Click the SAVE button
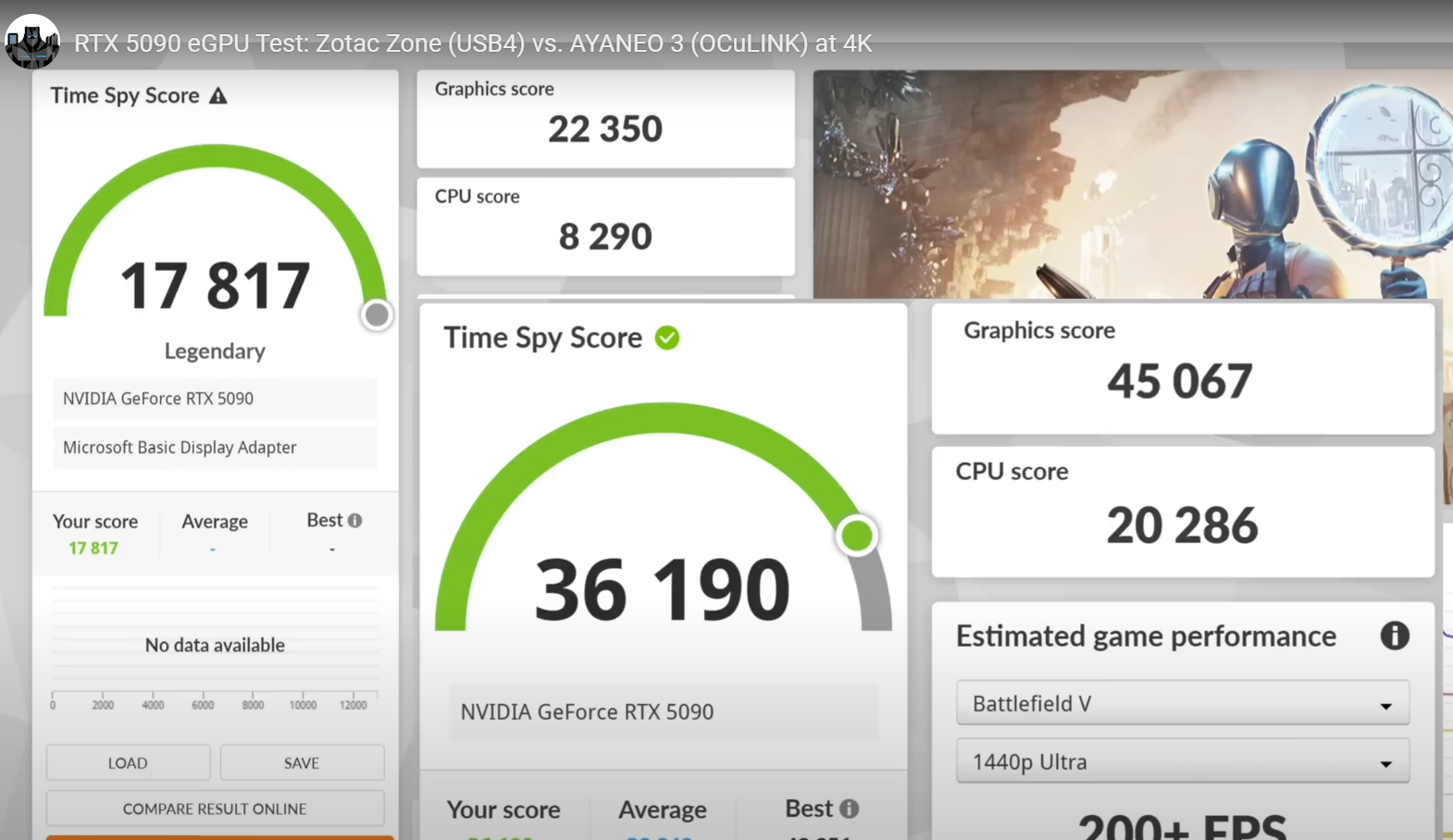 [x=302, y=763]
